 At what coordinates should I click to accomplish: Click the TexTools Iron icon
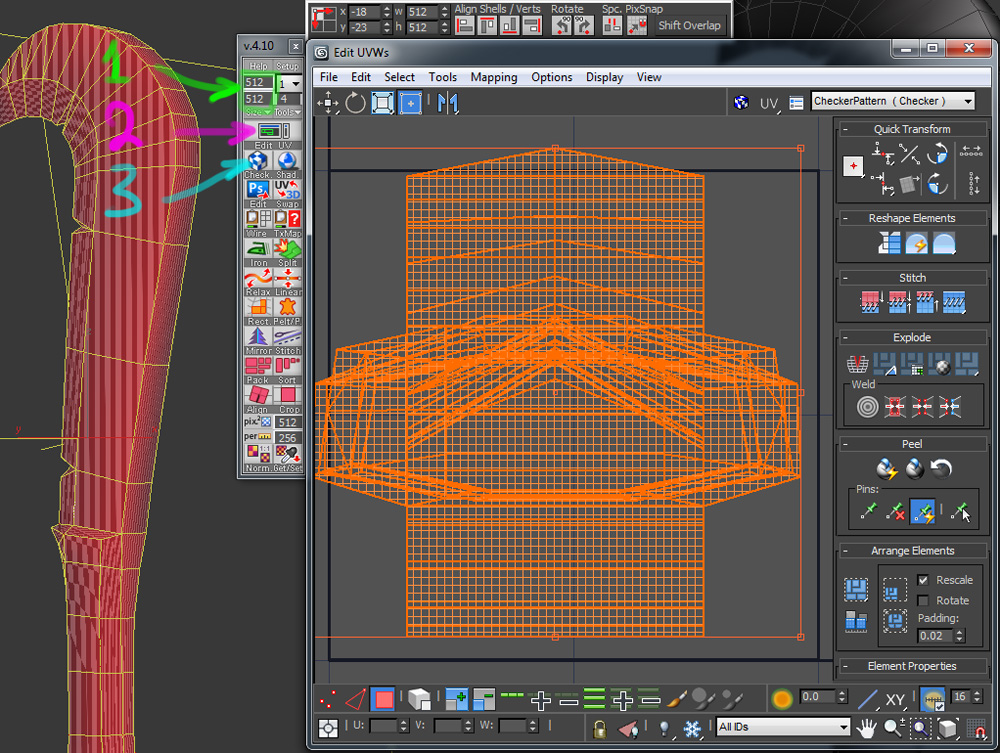(x=258, y=246)
